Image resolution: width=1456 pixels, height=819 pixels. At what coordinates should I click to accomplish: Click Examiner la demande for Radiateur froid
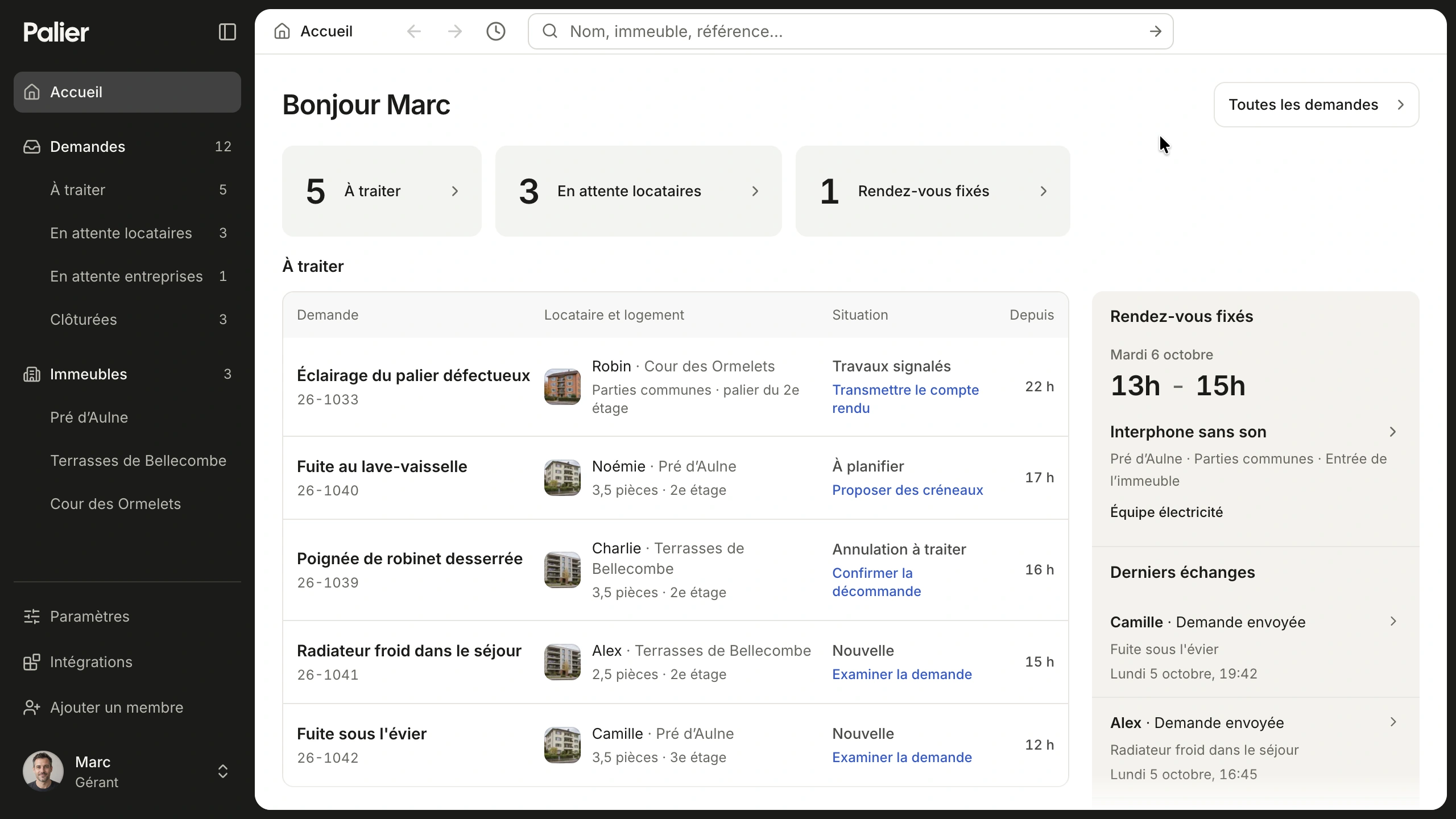[902, 675]
